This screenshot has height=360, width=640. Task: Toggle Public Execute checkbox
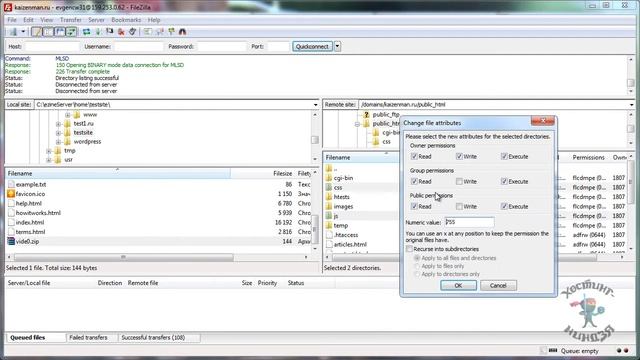click(x=504, y=207)
